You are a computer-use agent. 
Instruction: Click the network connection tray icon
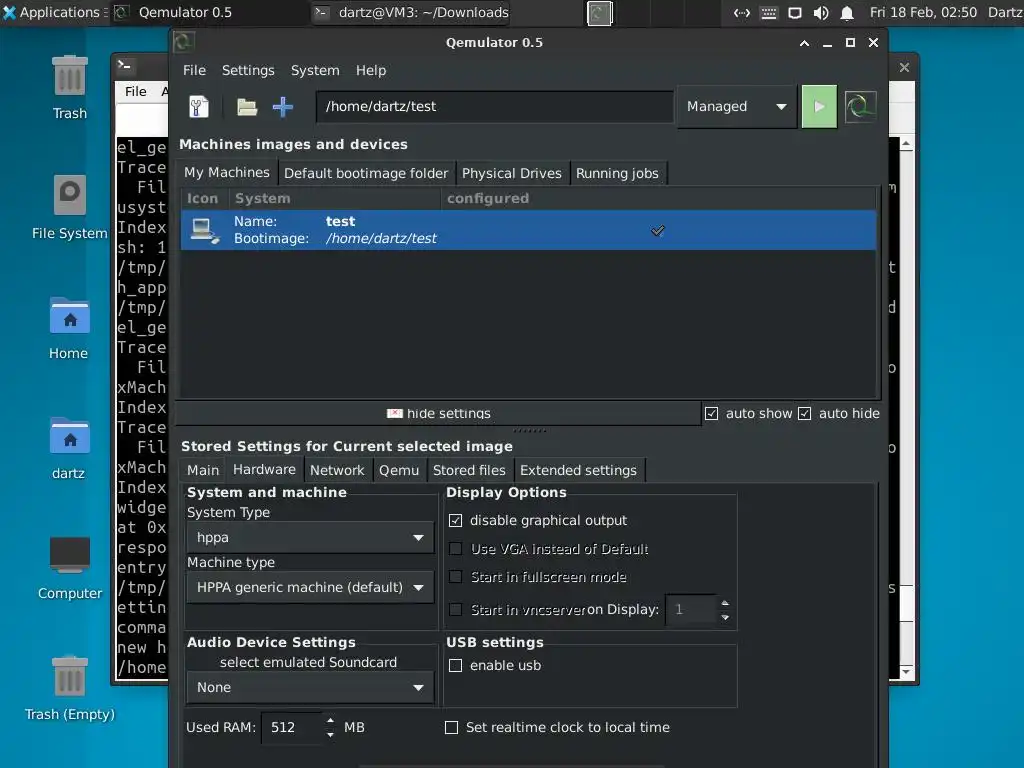tap(742, 13)
